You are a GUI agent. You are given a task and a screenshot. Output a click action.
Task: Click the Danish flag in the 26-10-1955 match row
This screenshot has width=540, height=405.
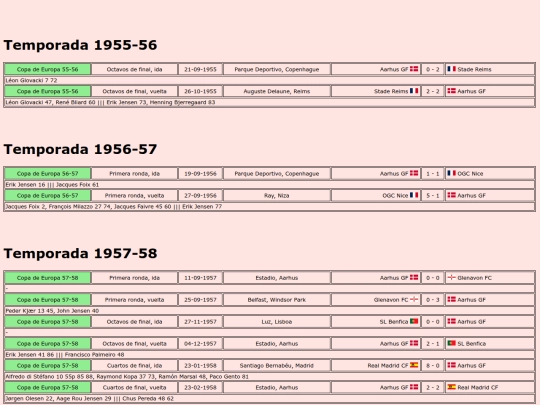[451, 91]
